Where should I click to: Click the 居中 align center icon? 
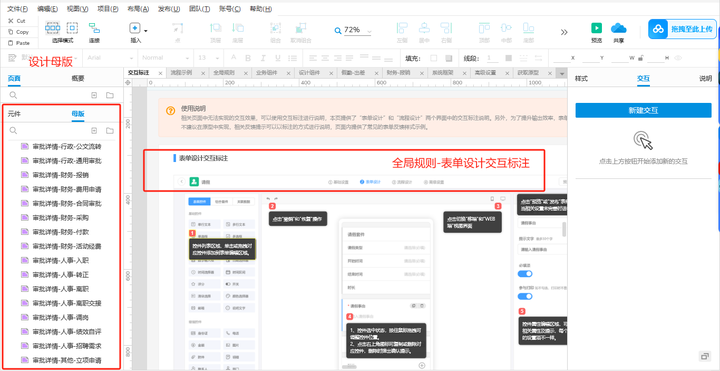pyautogui.click(x=424, y=28)
